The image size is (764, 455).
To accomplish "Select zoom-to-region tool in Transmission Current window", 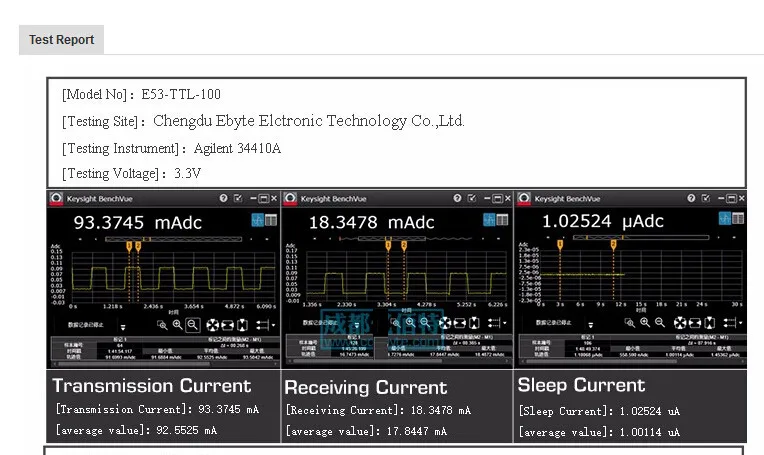I will point(162,325).
